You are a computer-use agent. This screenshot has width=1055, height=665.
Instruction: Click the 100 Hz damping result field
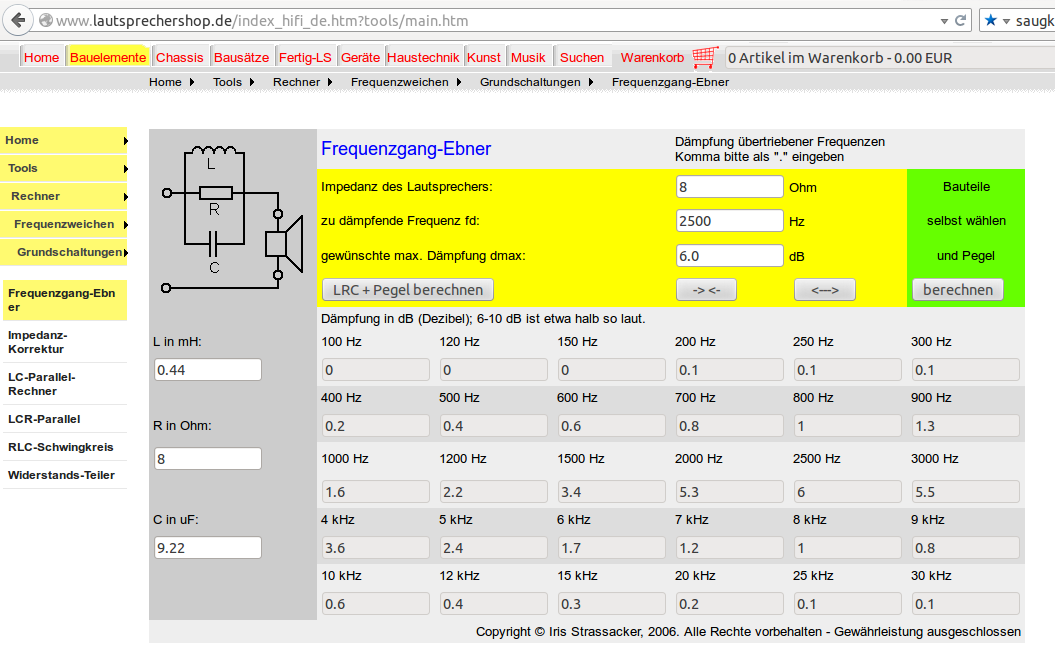click(375, 370)
